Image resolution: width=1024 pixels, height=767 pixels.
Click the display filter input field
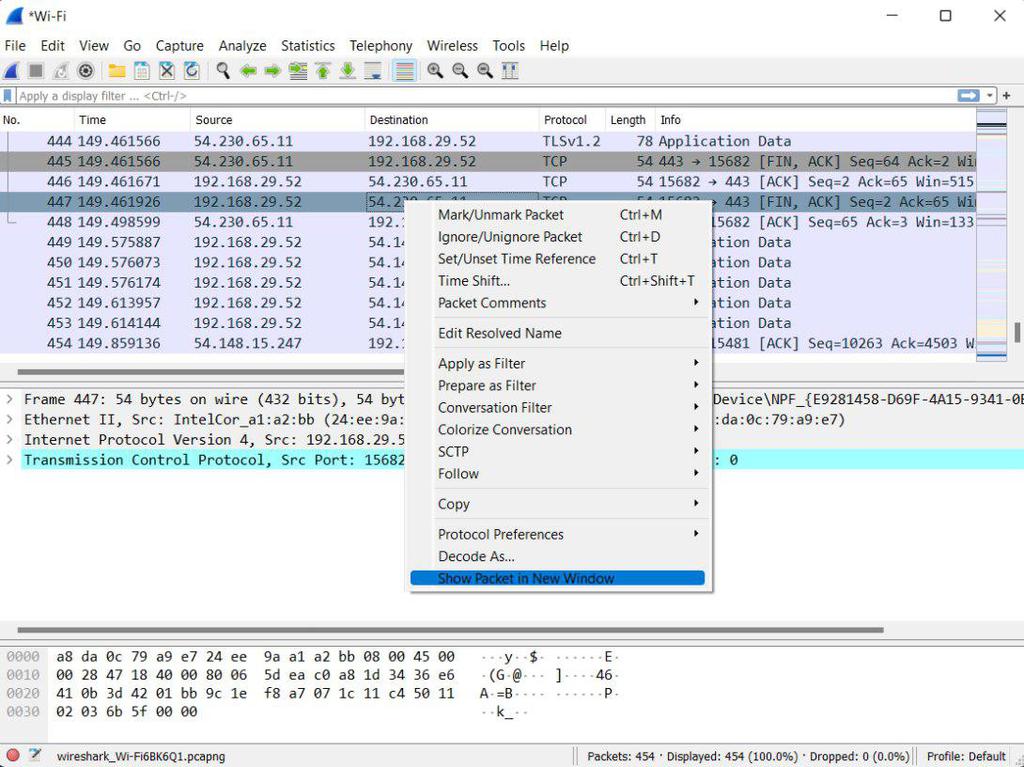click(x=480, y=96)
